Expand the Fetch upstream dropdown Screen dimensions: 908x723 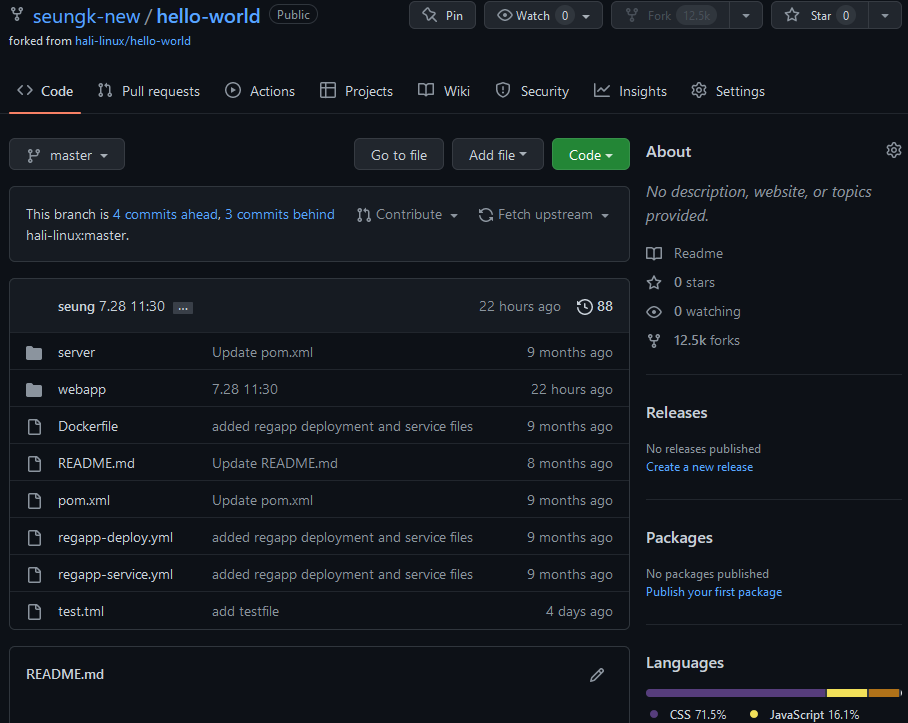pyautogui.click(x=543, y=215)
